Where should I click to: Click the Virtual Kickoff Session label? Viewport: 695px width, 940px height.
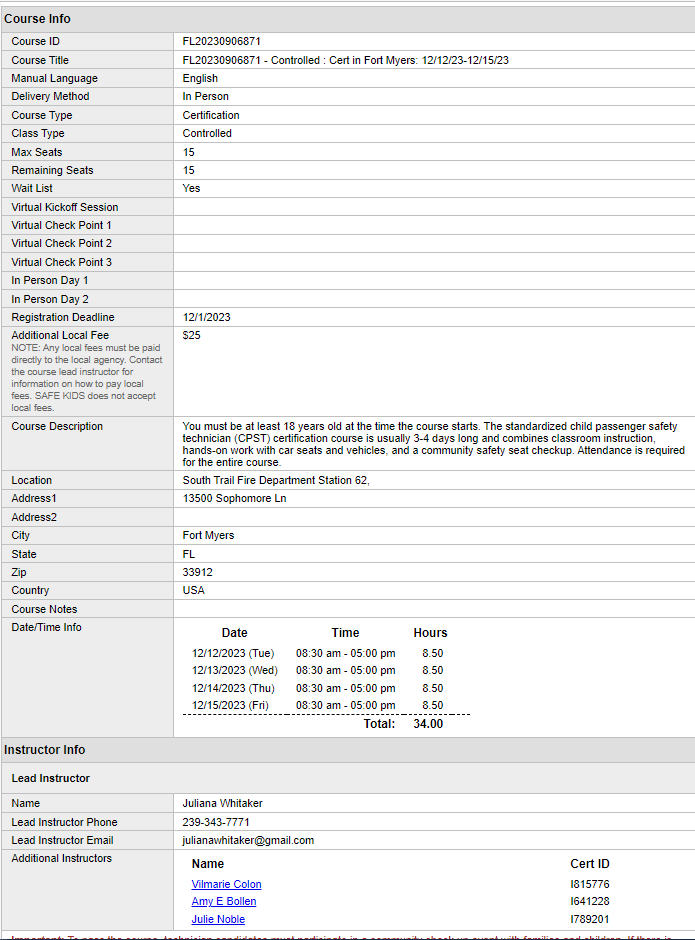pos(65,207)
